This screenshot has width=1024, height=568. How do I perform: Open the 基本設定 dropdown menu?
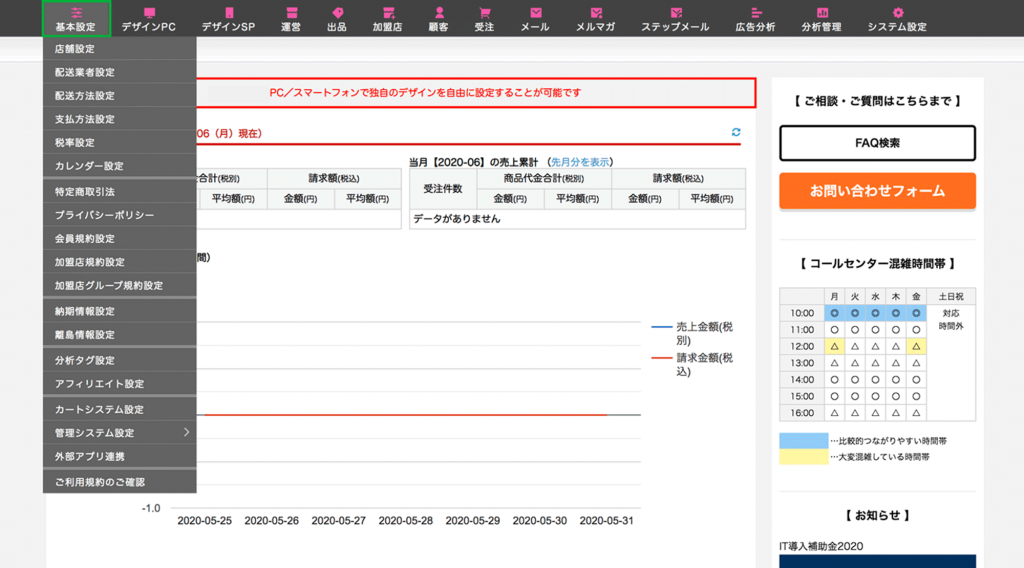pos(76,18)
